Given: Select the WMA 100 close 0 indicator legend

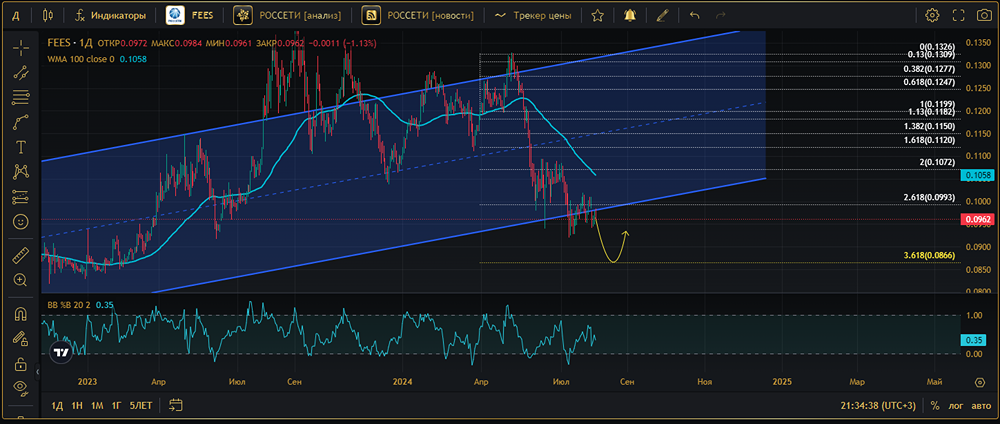Looking at the screenshot, I should click(x=80, y=59).
